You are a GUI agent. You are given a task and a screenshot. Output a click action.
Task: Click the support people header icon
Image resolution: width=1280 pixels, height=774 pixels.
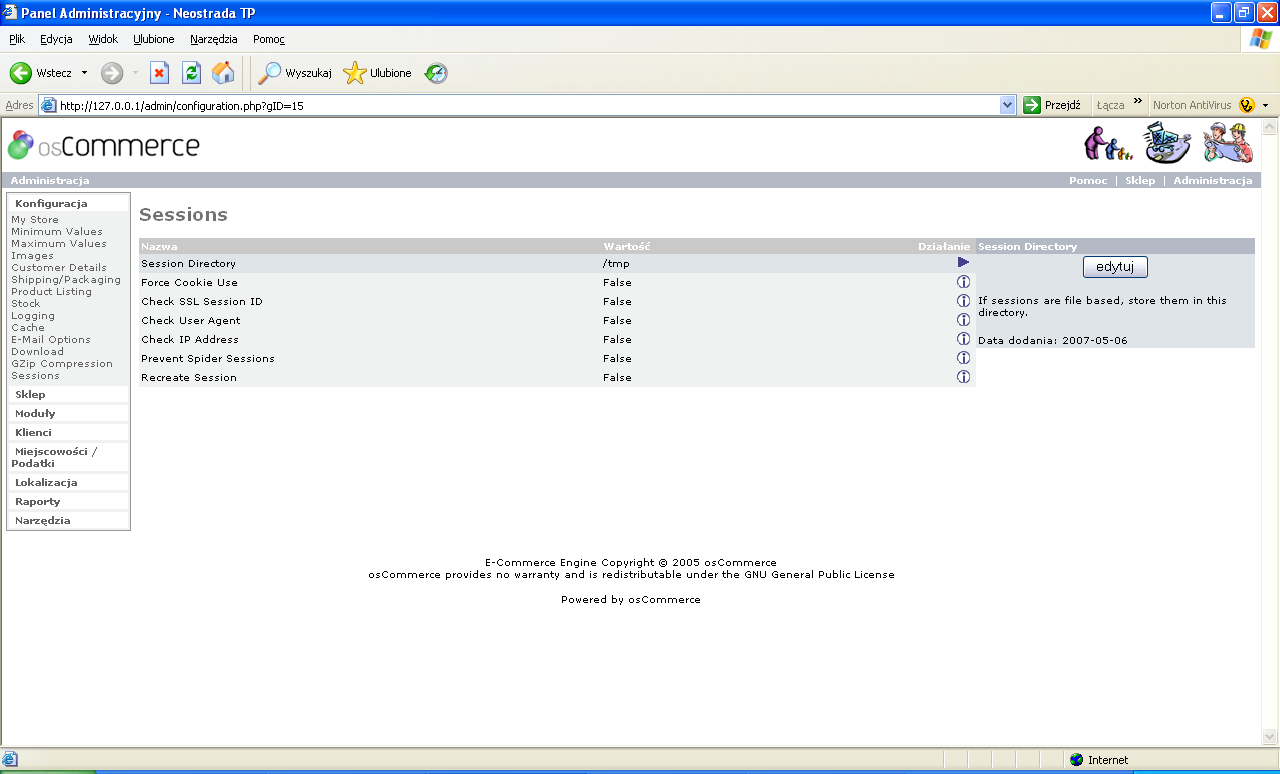pos(1108,143)
